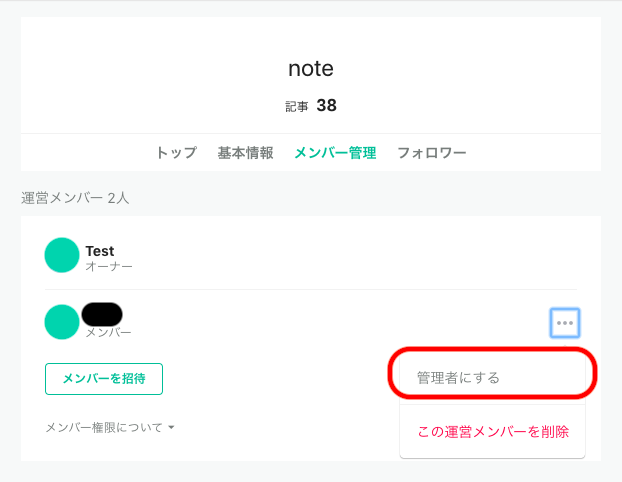Click the note magazine title
Screen dimensions: 622x482
click(311, 68)
